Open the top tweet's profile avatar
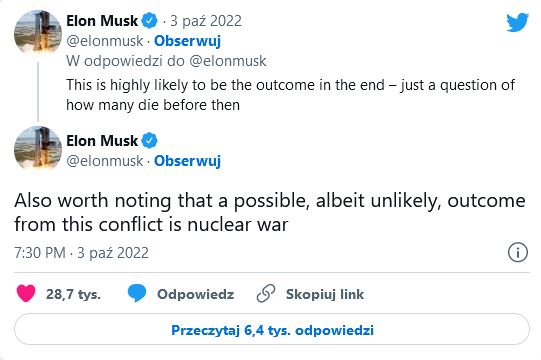This screenshot has height=360, width=541. tap(38, 32)
